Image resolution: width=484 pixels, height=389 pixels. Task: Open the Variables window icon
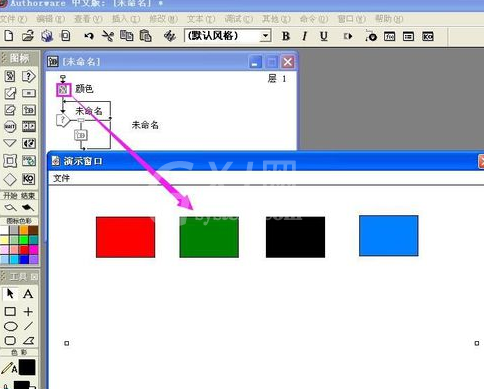click(408, 36)
